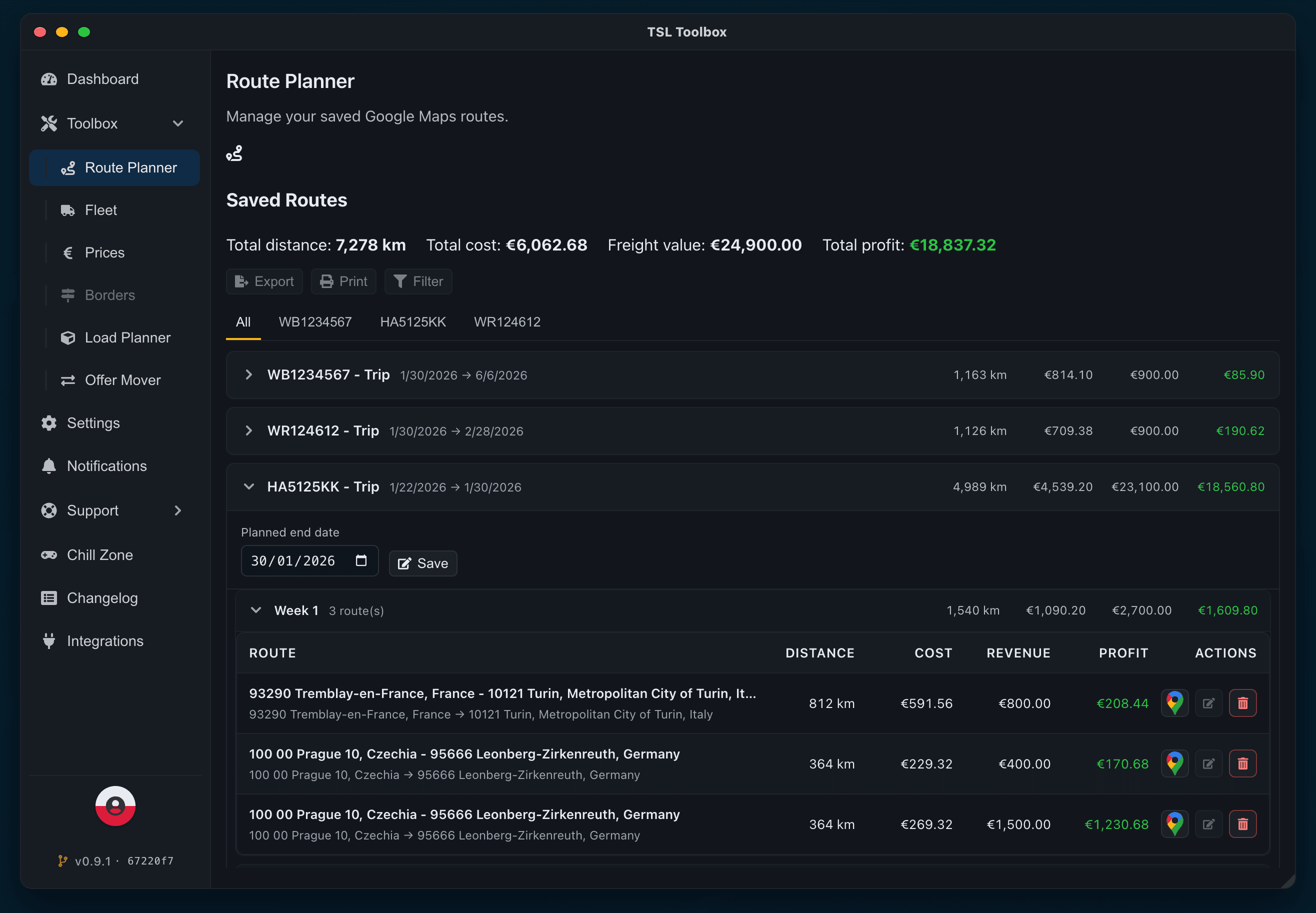Click the 1/22/2026 → 1/30/2026 date range

[x=455, y=487]
